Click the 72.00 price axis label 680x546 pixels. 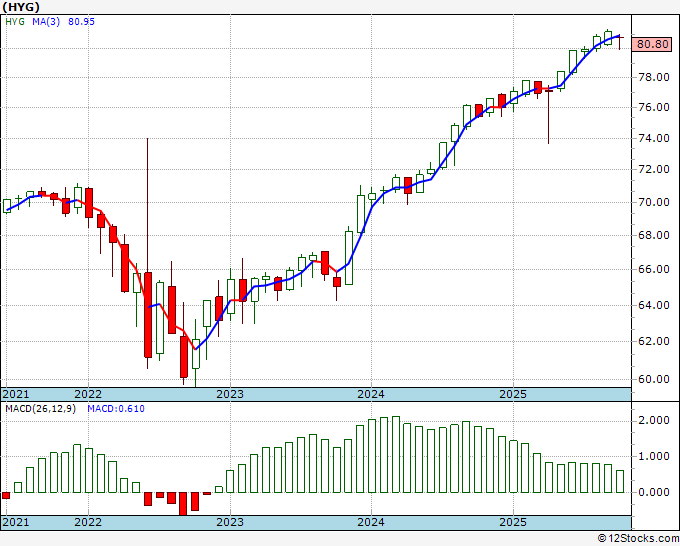click(x=654, y=170)
